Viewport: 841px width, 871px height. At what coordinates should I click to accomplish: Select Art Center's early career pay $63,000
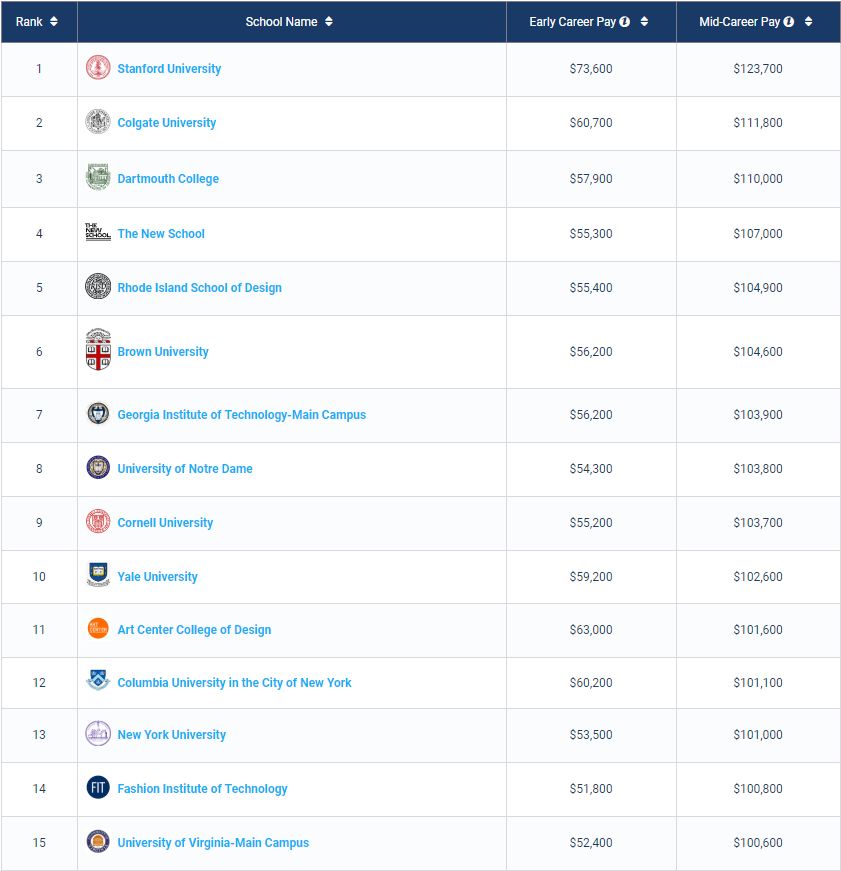coord(591,630)
